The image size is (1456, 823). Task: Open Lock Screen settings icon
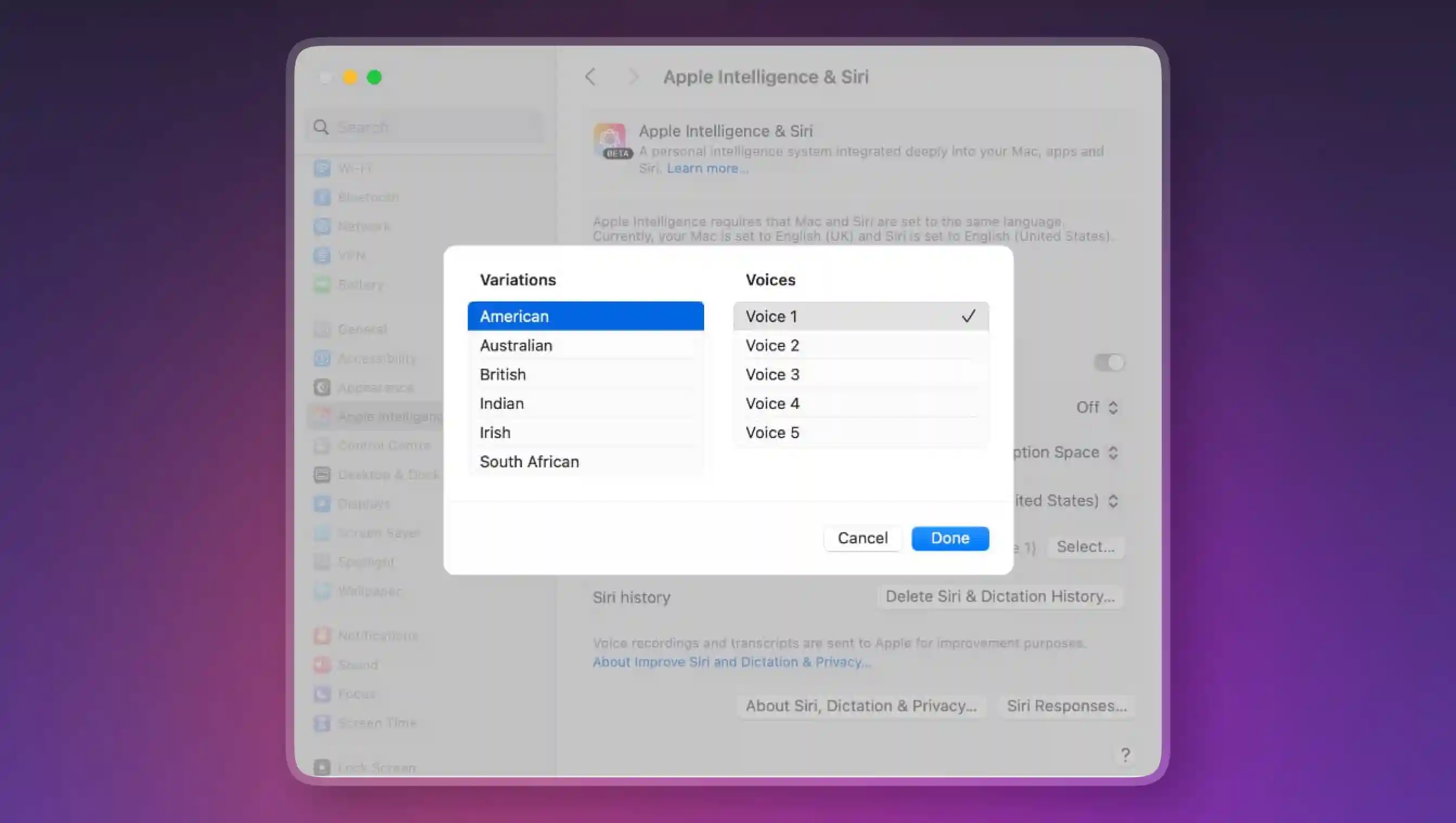pyautogui.click(x=322, y=768)
